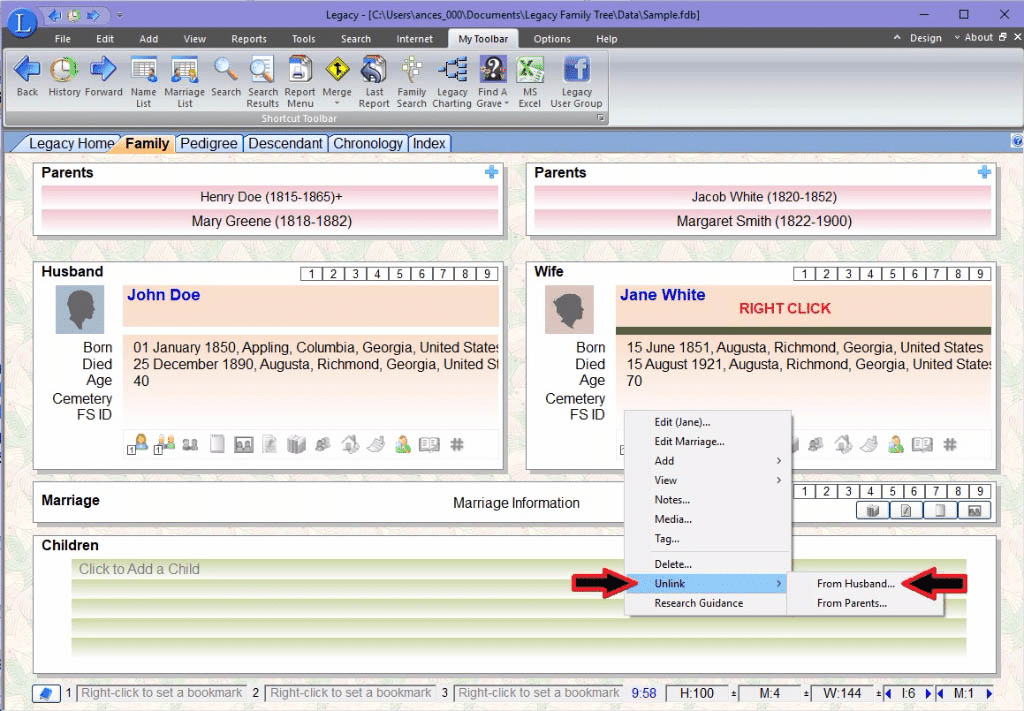Click the husband's silhouette photo thumbnail
Image resolution: width=1024 pixels, height=711 pixels.
(x=80, y=309)
